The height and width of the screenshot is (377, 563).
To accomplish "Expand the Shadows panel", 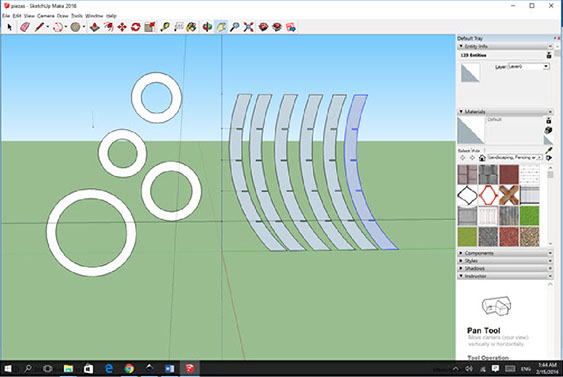I will click(x=461, y=268).
